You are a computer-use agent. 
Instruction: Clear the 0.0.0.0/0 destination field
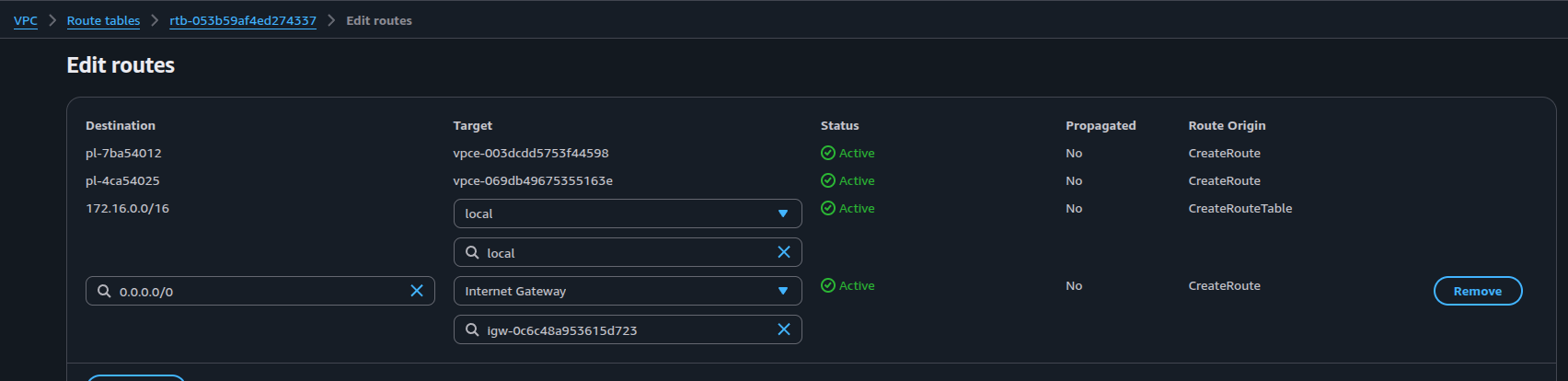coord(417,291)
